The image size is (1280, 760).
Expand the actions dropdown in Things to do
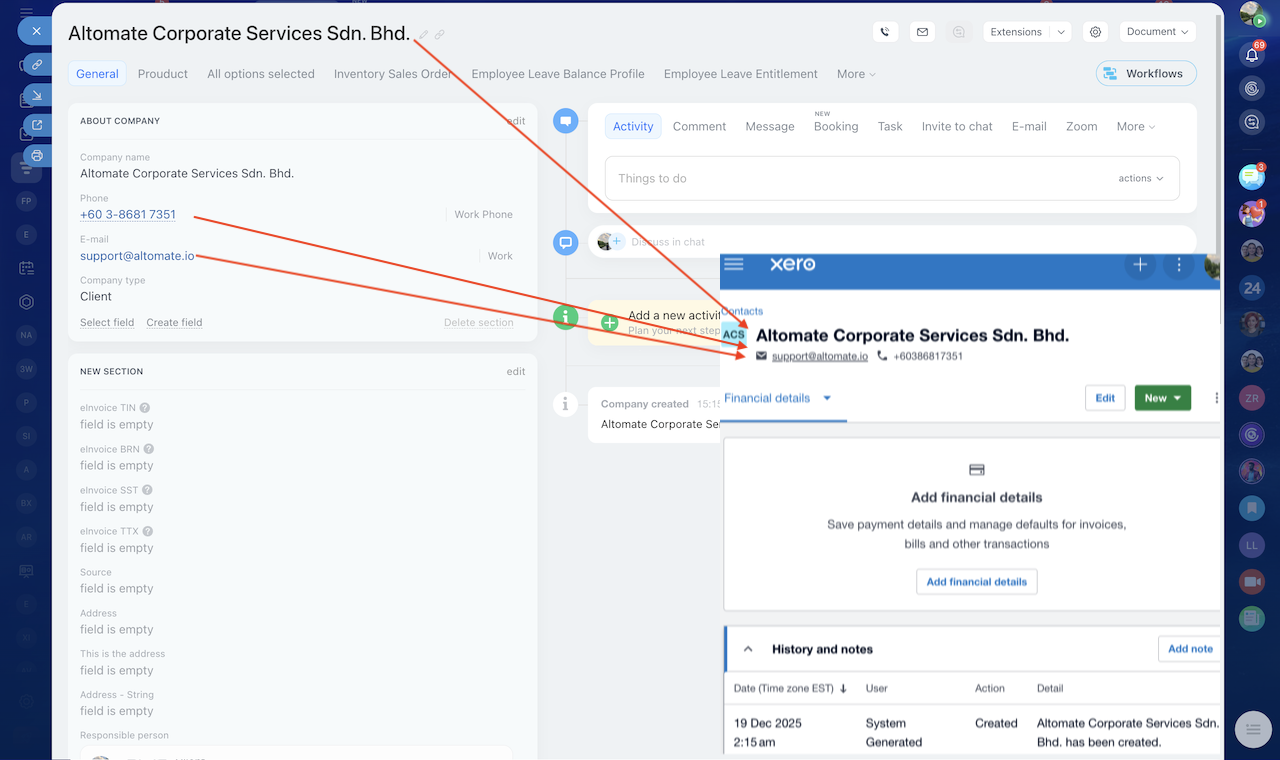(1141, 178)
